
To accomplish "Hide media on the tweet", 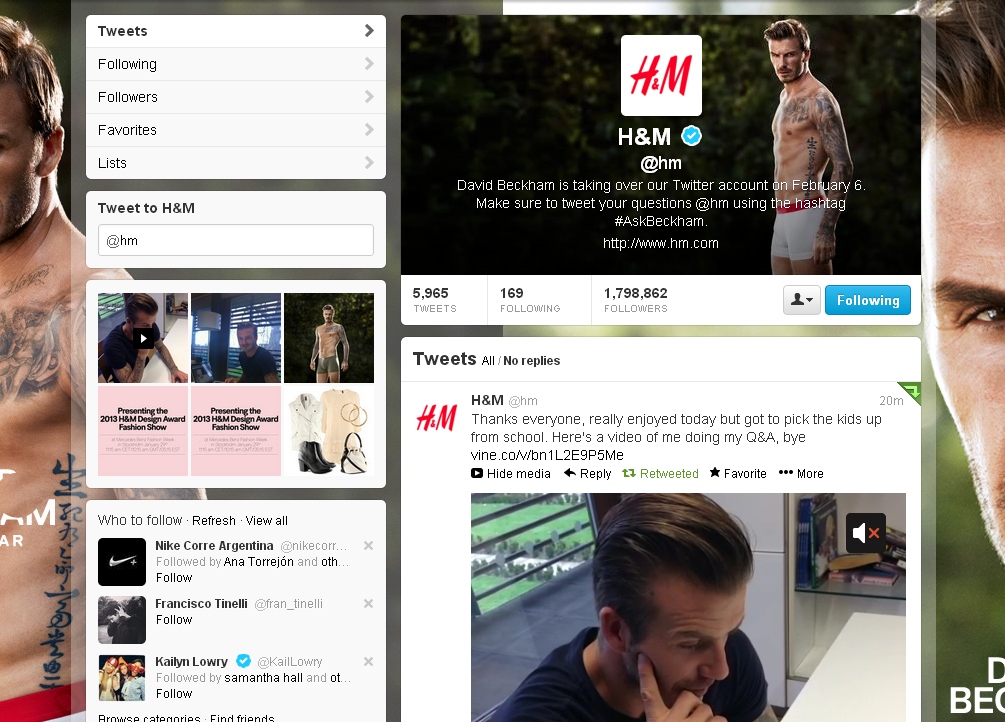I will pos(511,474).
